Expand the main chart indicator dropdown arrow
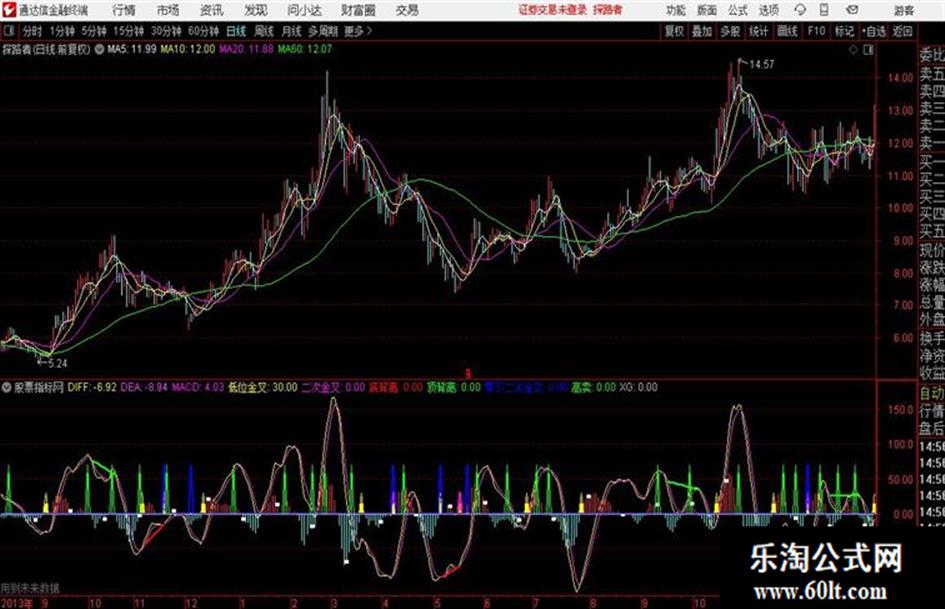 (x=99, y=49)
